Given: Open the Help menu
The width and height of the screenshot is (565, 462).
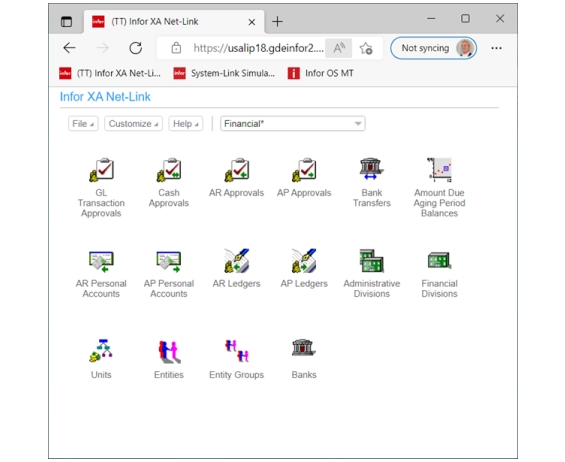Looking at the screenshot, I should click(x=186, y=124).
